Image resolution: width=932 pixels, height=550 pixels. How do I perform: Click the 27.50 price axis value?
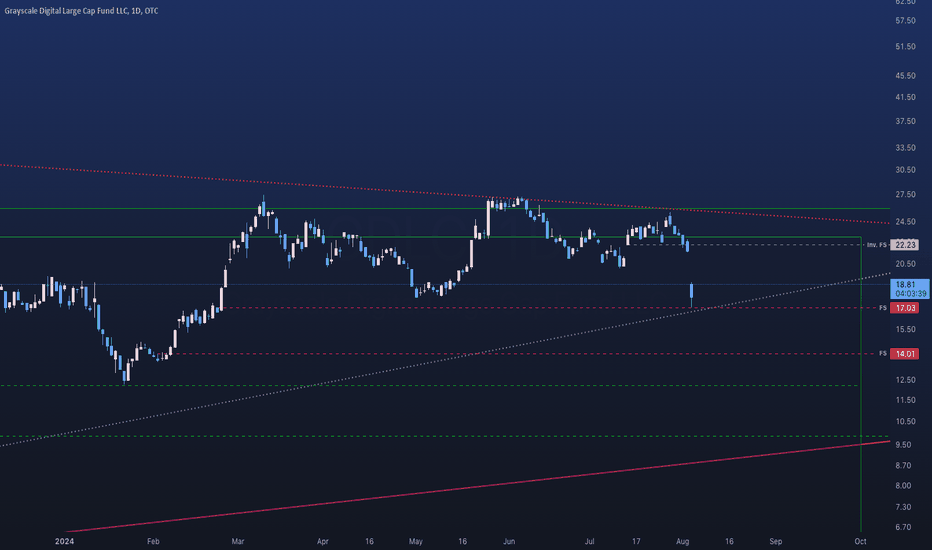pyautogui.click(x=905, y=194)
